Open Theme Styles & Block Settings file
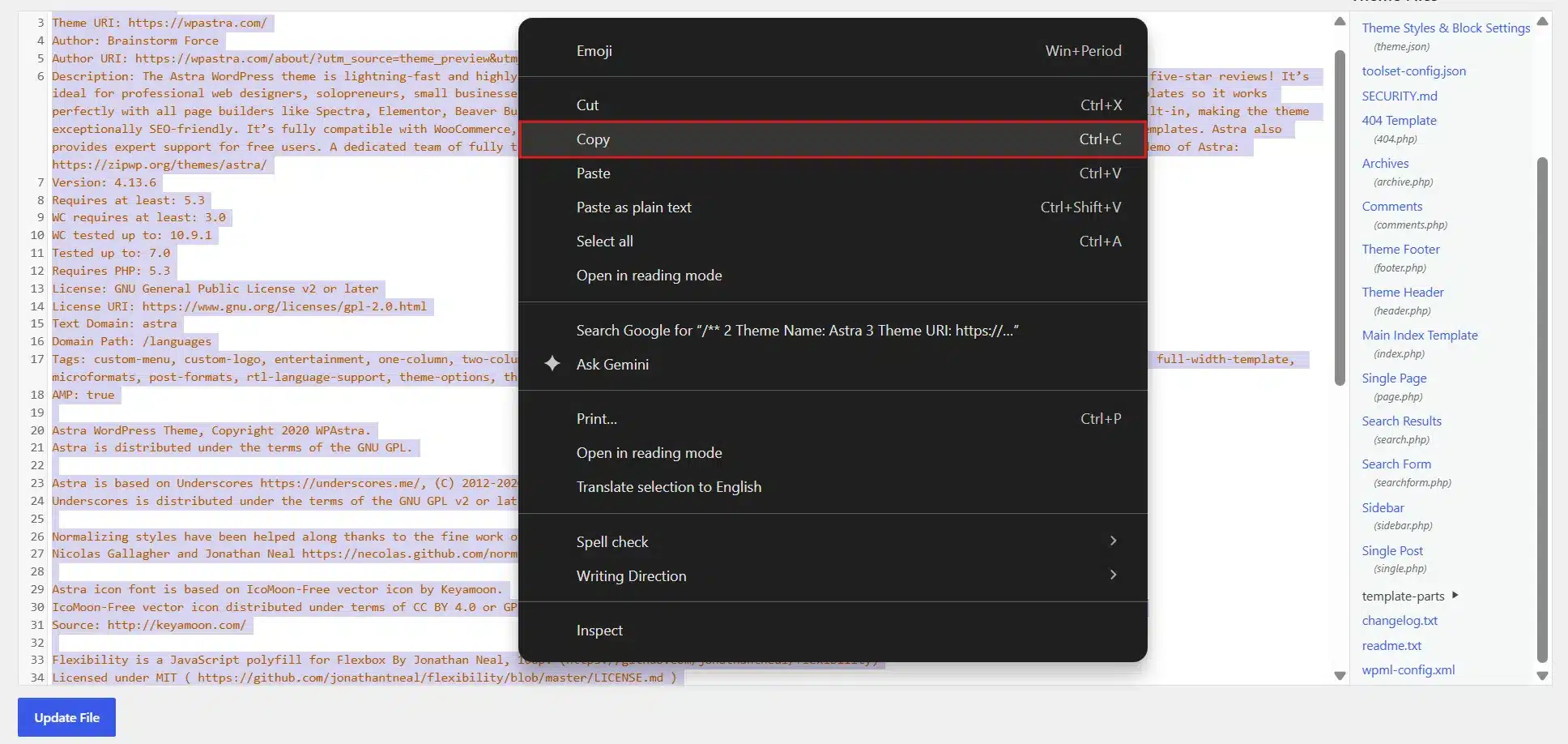Viewport: 1568px width, 744px height. pyautogui.click(x=1446, y=28)
